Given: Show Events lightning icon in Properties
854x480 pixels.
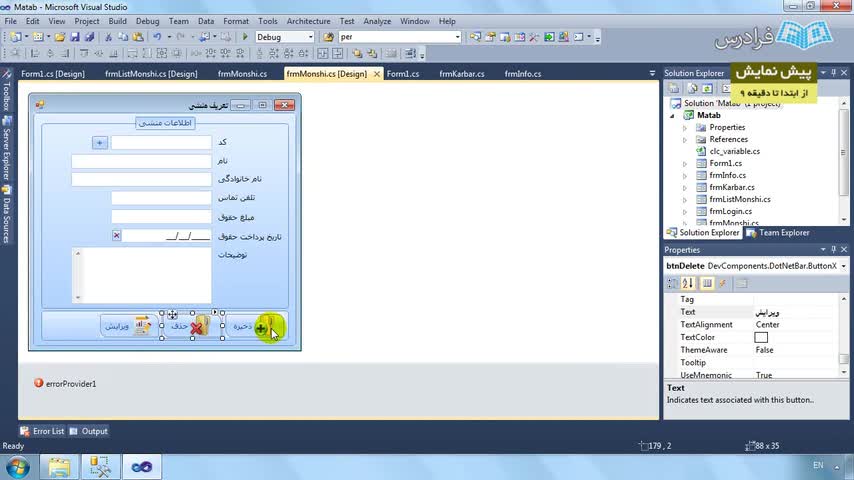Looking at the screenshot, I should 723,283.
